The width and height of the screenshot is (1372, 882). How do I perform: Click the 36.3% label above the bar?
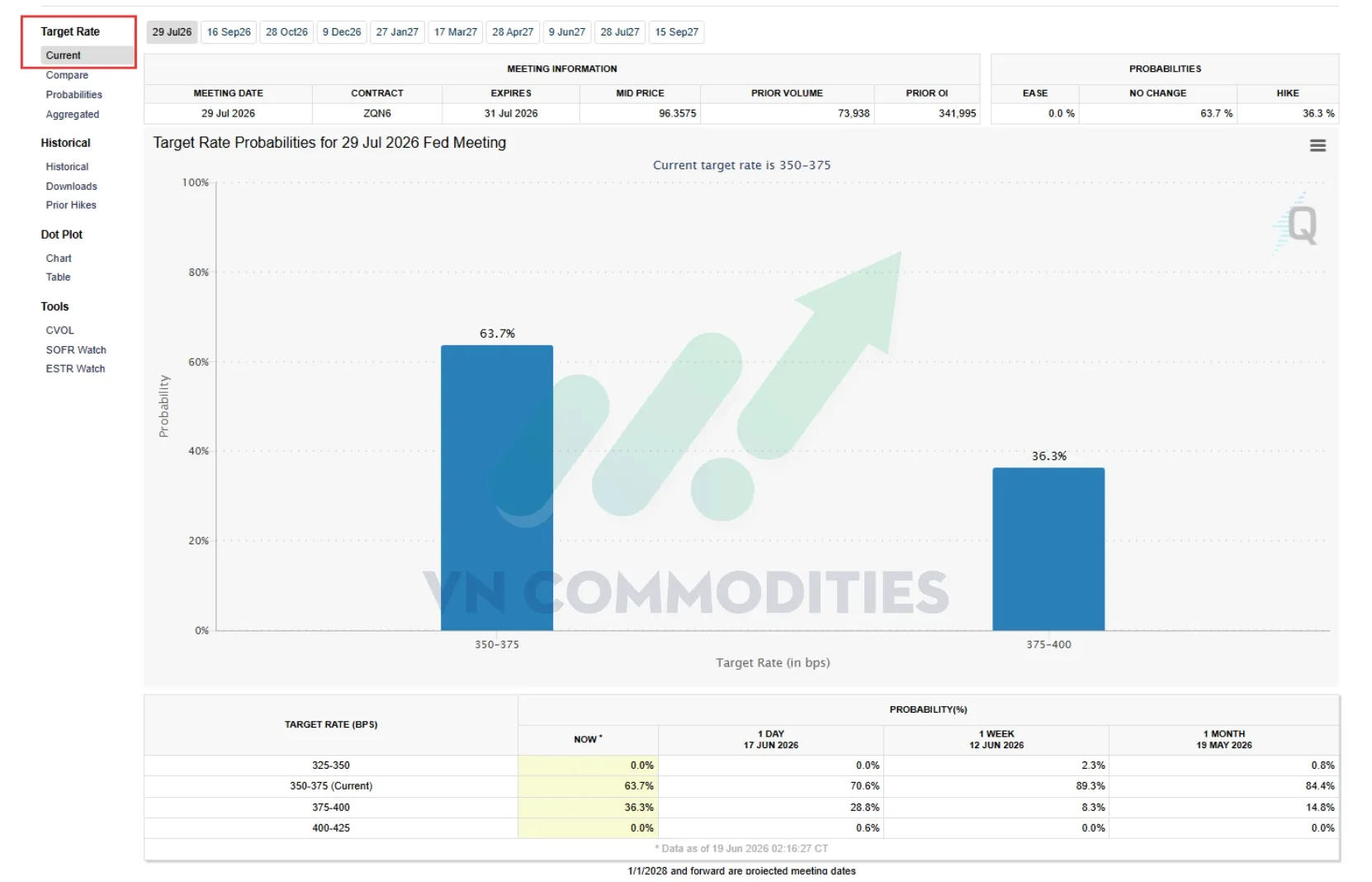point(1049,456)
